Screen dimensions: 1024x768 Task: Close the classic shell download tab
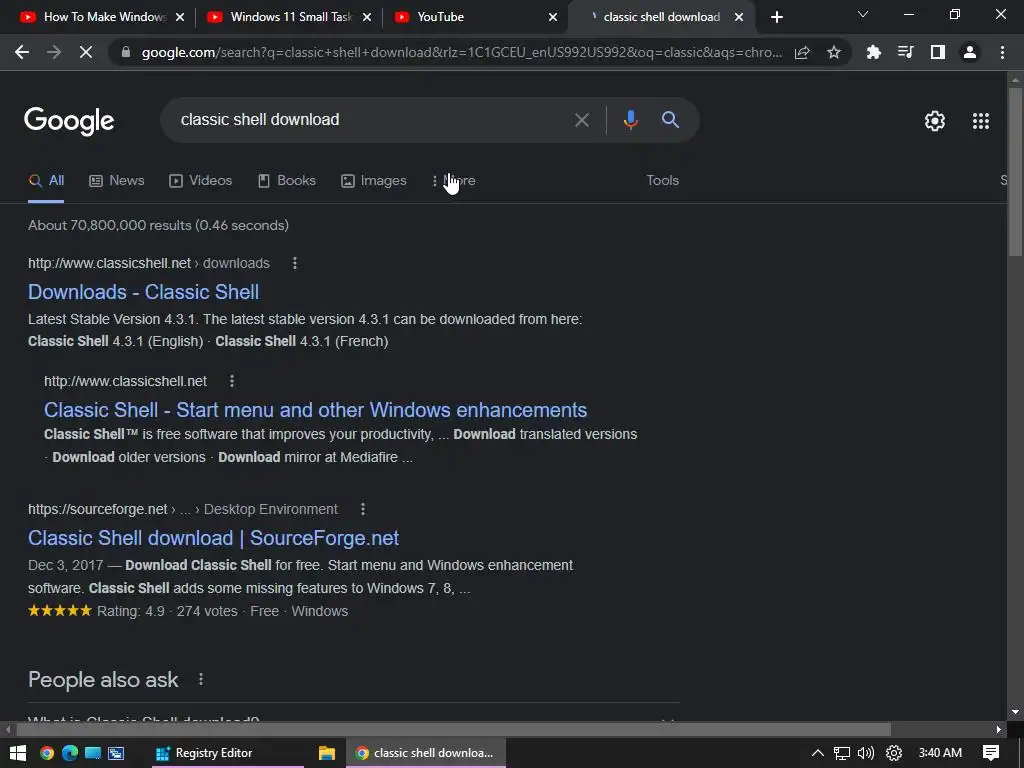click(x=739, y=17)
